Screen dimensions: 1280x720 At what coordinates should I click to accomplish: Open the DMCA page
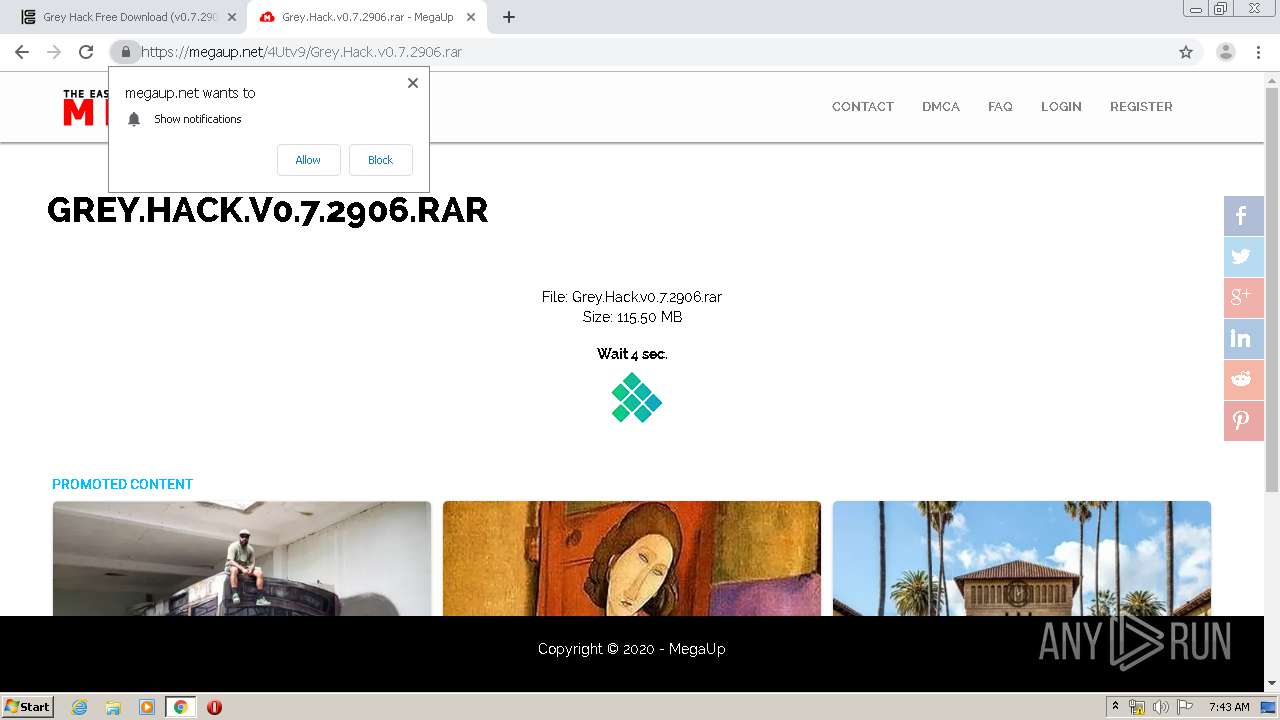click(941, 106)
